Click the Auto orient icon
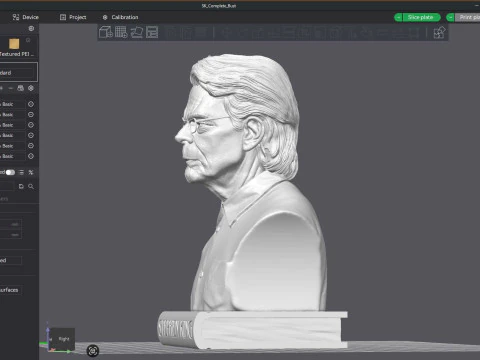This screenshot has width=480, height=360. click(x=136, y=32)
